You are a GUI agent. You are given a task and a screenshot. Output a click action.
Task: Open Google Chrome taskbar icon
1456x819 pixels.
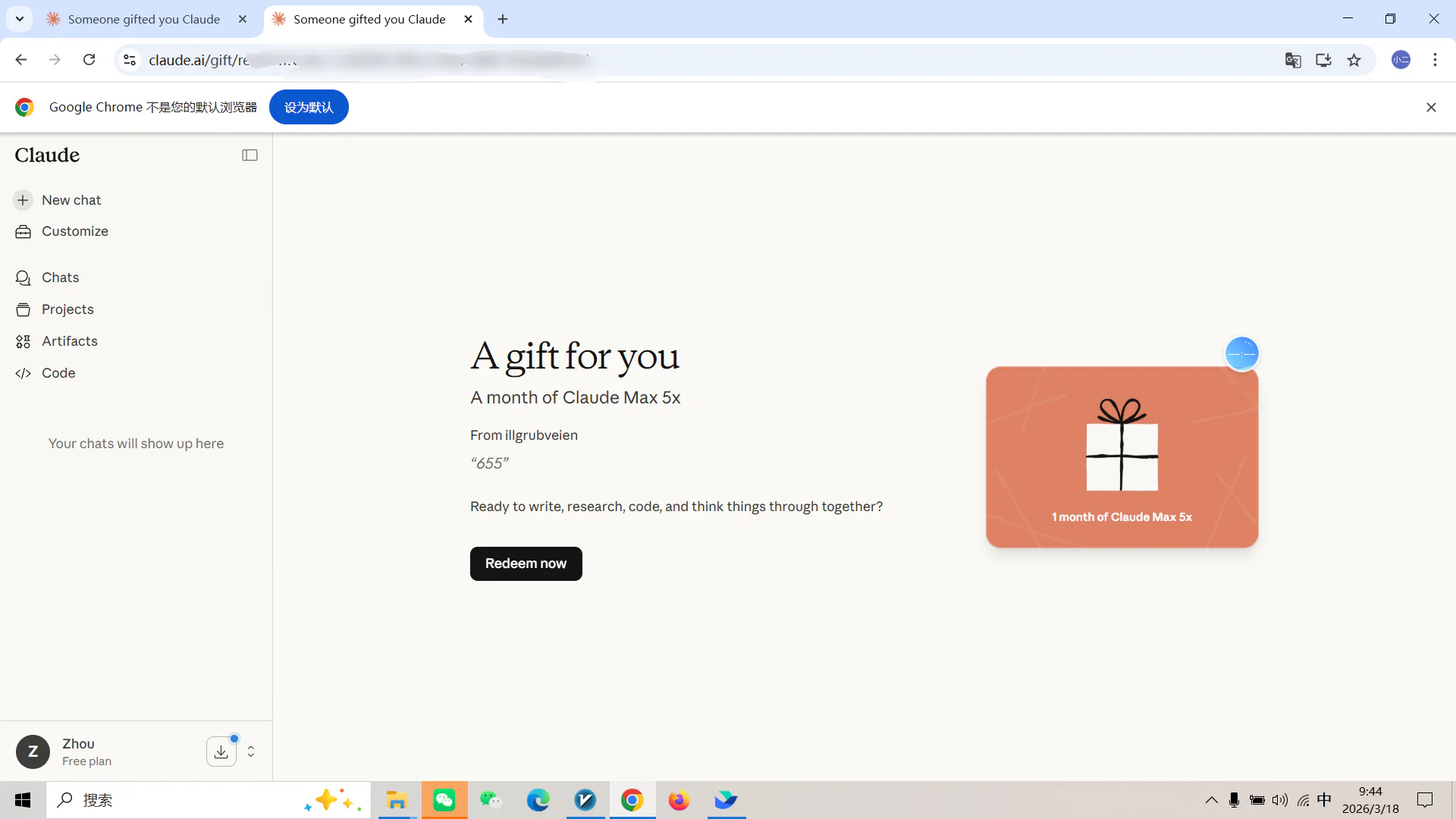pyautogui.click(x=632, y=800)
